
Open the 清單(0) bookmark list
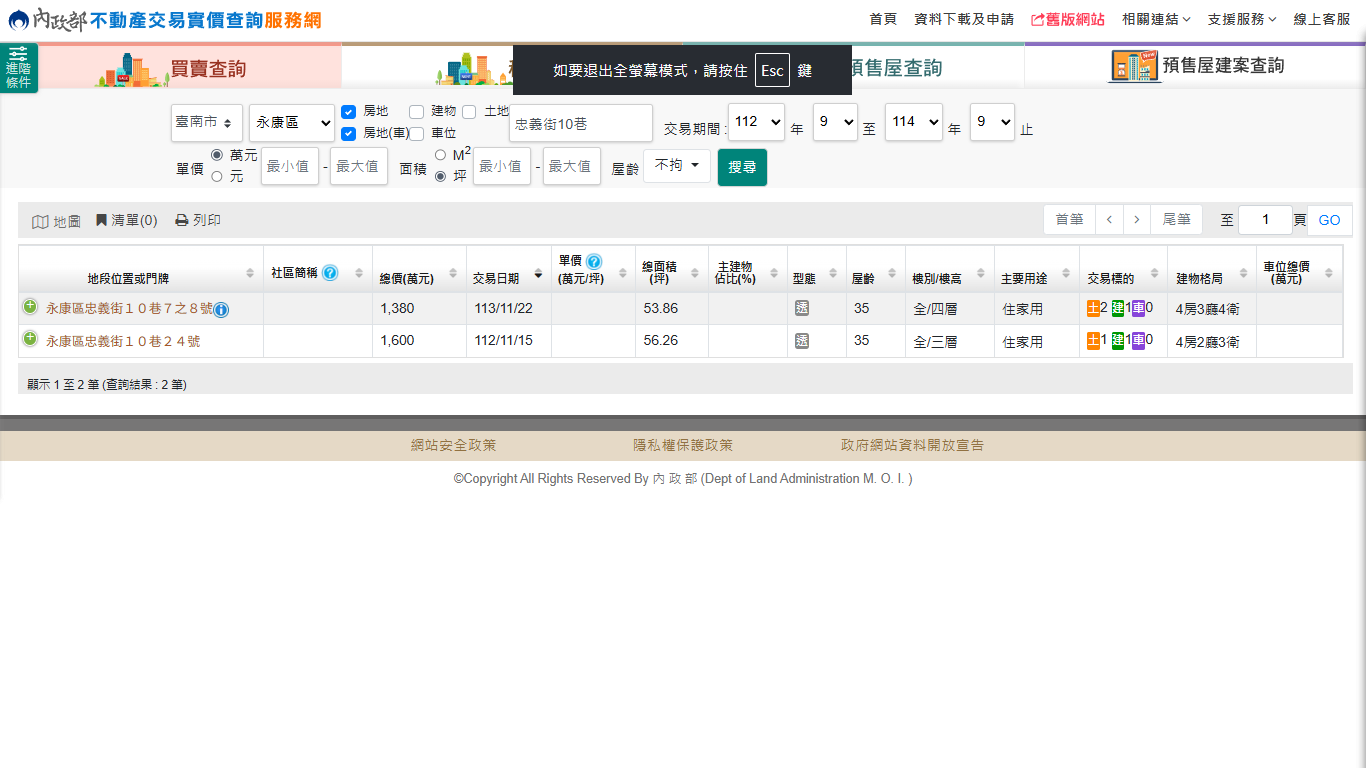[126, 220]
